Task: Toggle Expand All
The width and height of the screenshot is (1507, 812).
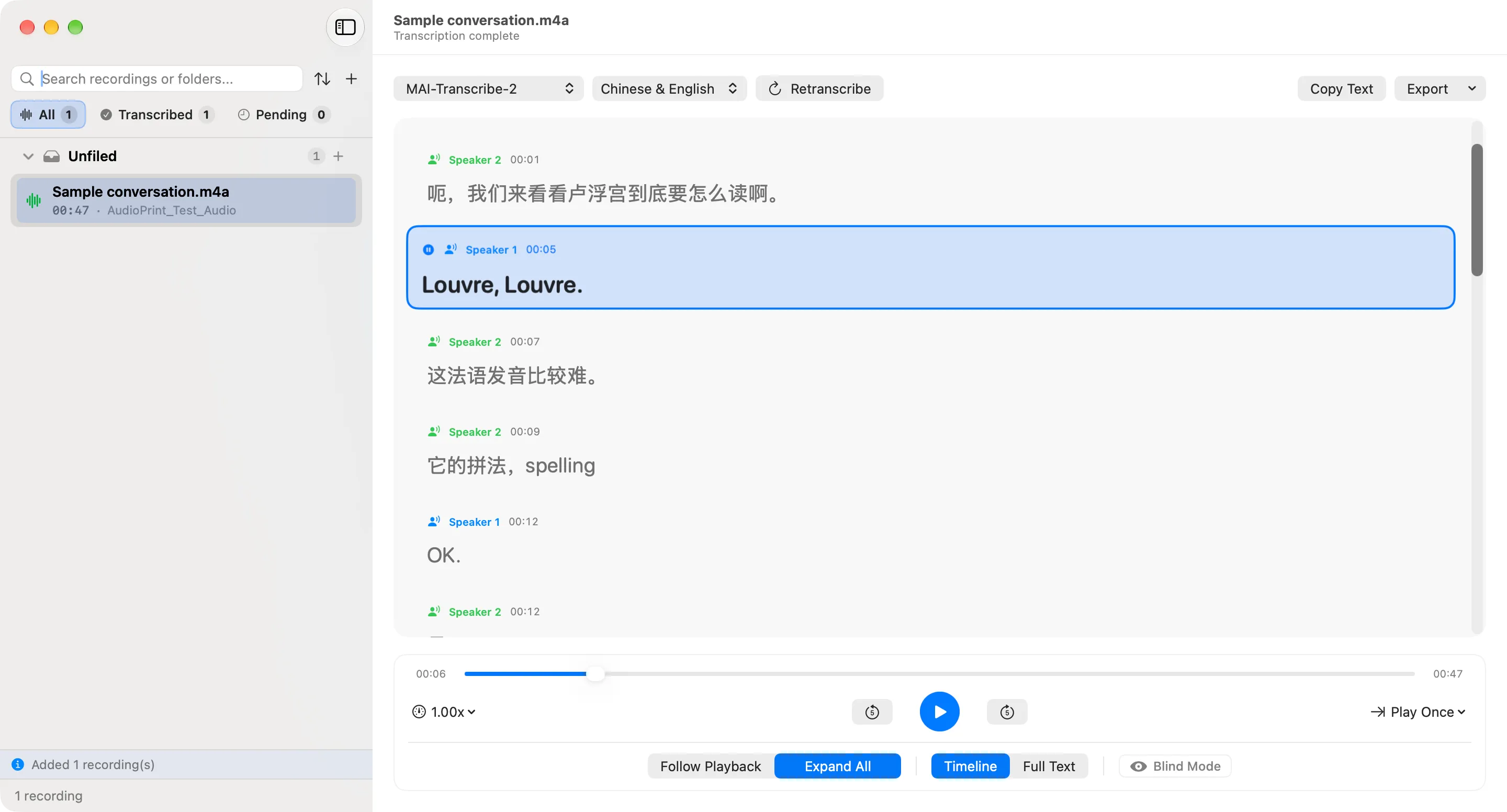Action: click(x=837, y=766)
